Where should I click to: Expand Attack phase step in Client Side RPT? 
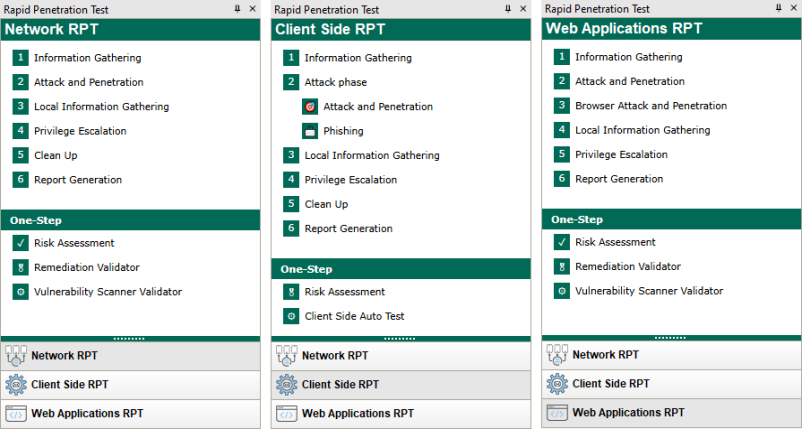point(336,82)
